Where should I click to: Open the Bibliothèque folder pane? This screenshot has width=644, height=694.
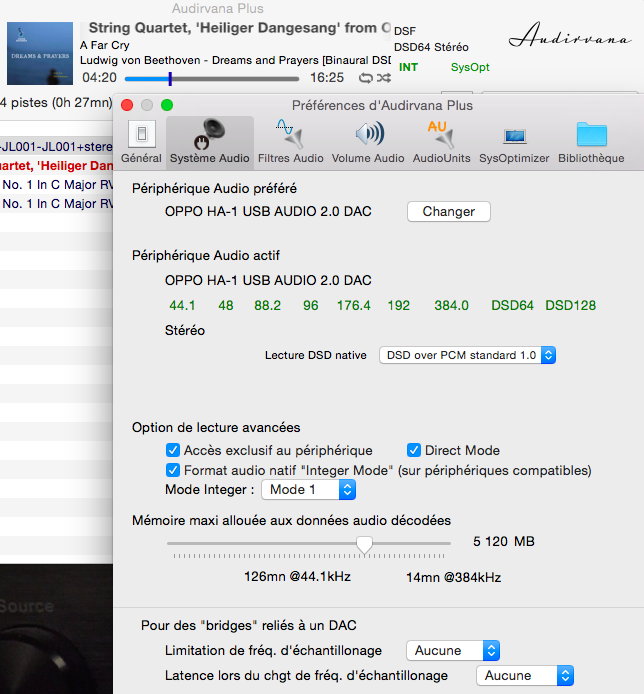coord(591,141)
